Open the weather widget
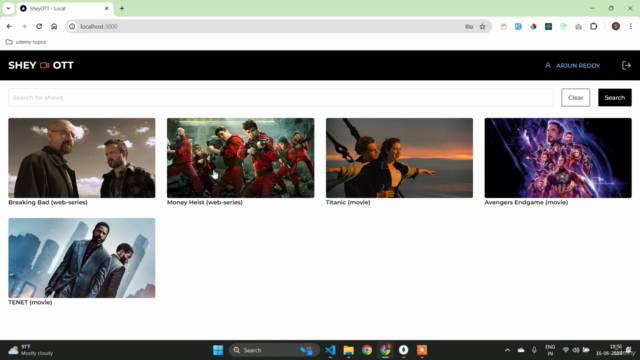Screen dimensions: 640x360 [31, 350]
